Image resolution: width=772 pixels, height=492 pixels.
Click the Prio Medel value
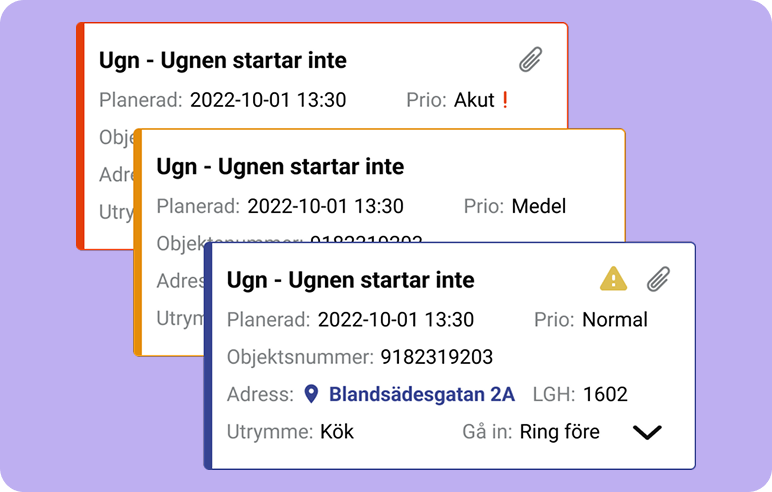pos(538,207)
